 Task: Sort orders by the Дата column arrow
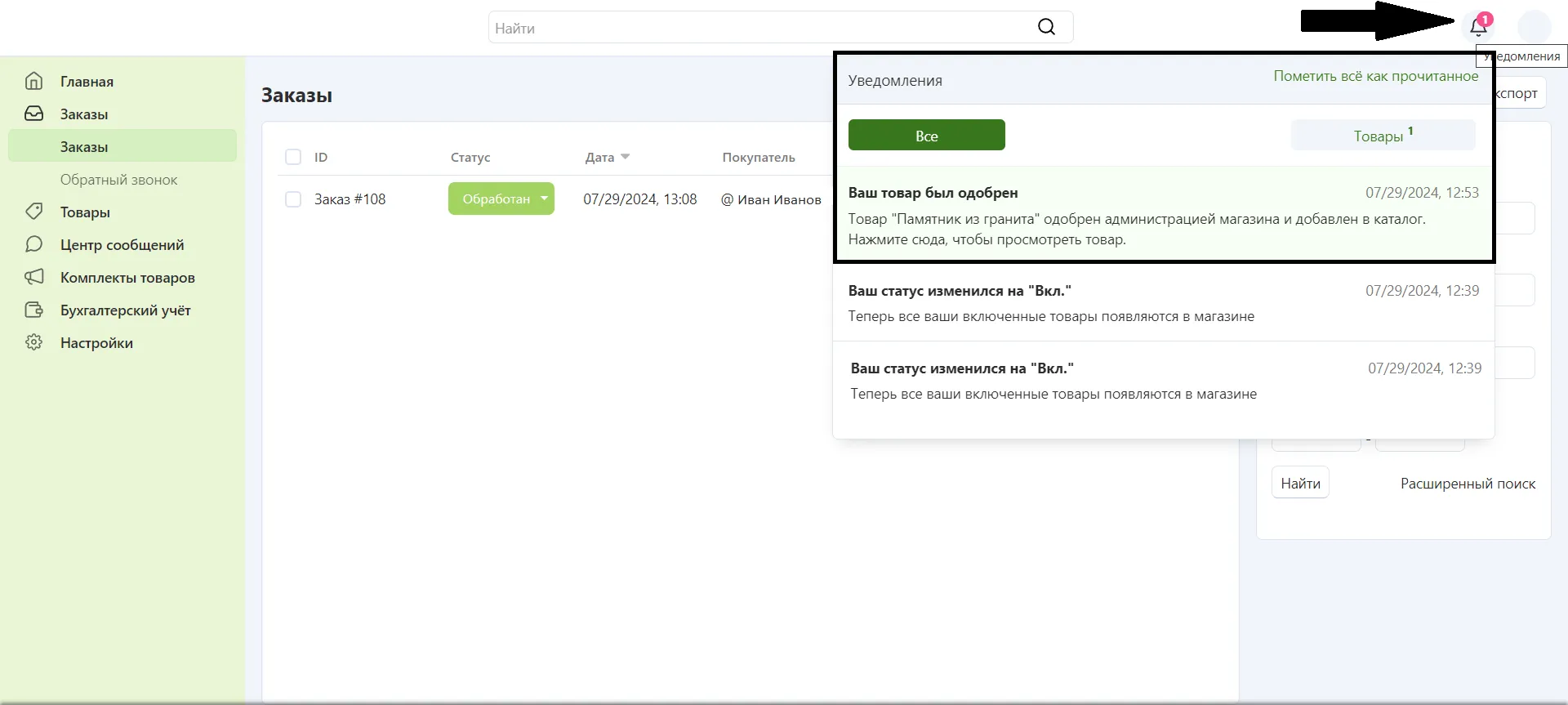625,157
